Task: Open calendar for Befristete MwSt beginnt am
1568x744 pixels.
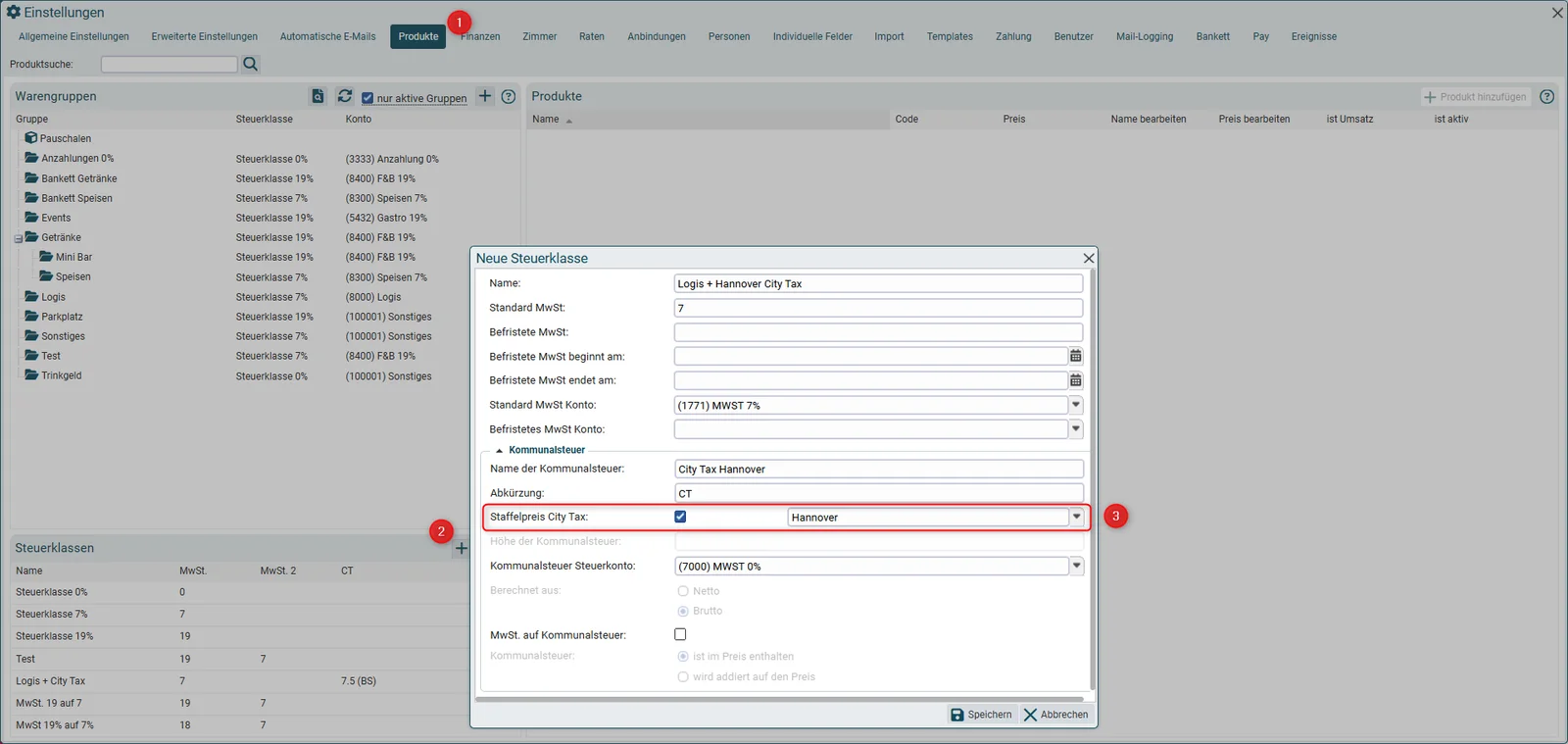Action: (1076, 356)
